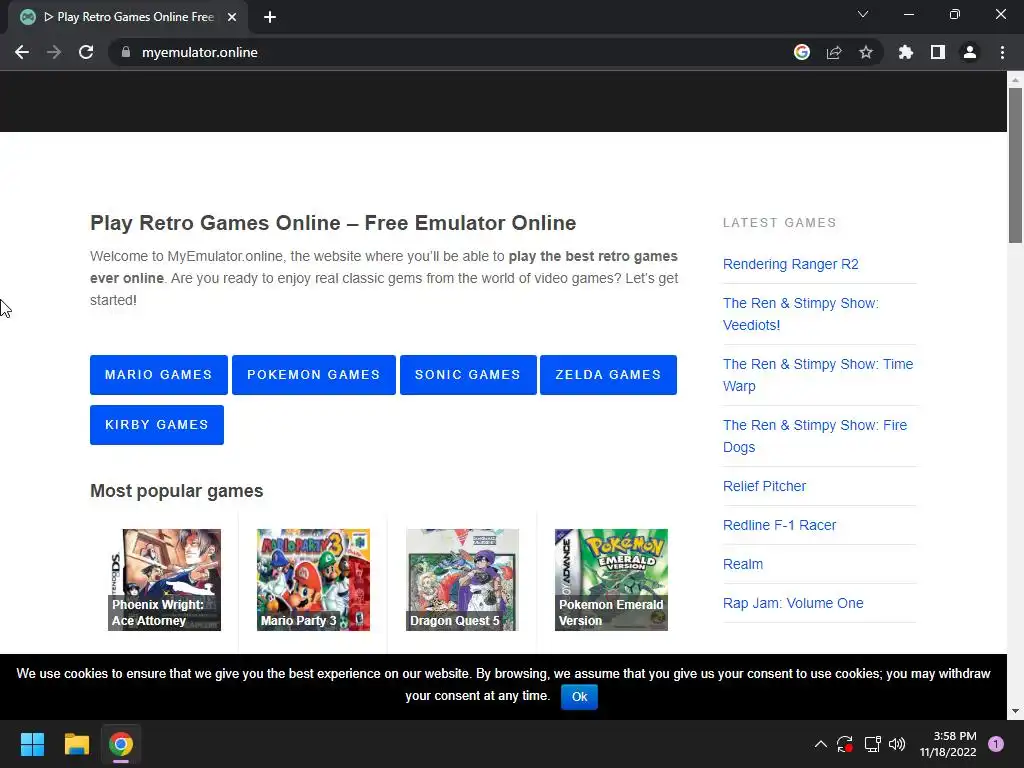
Task: Open The Ren & Stimpy Show: Fire Dogs link
Action: [x=814, y=436]
